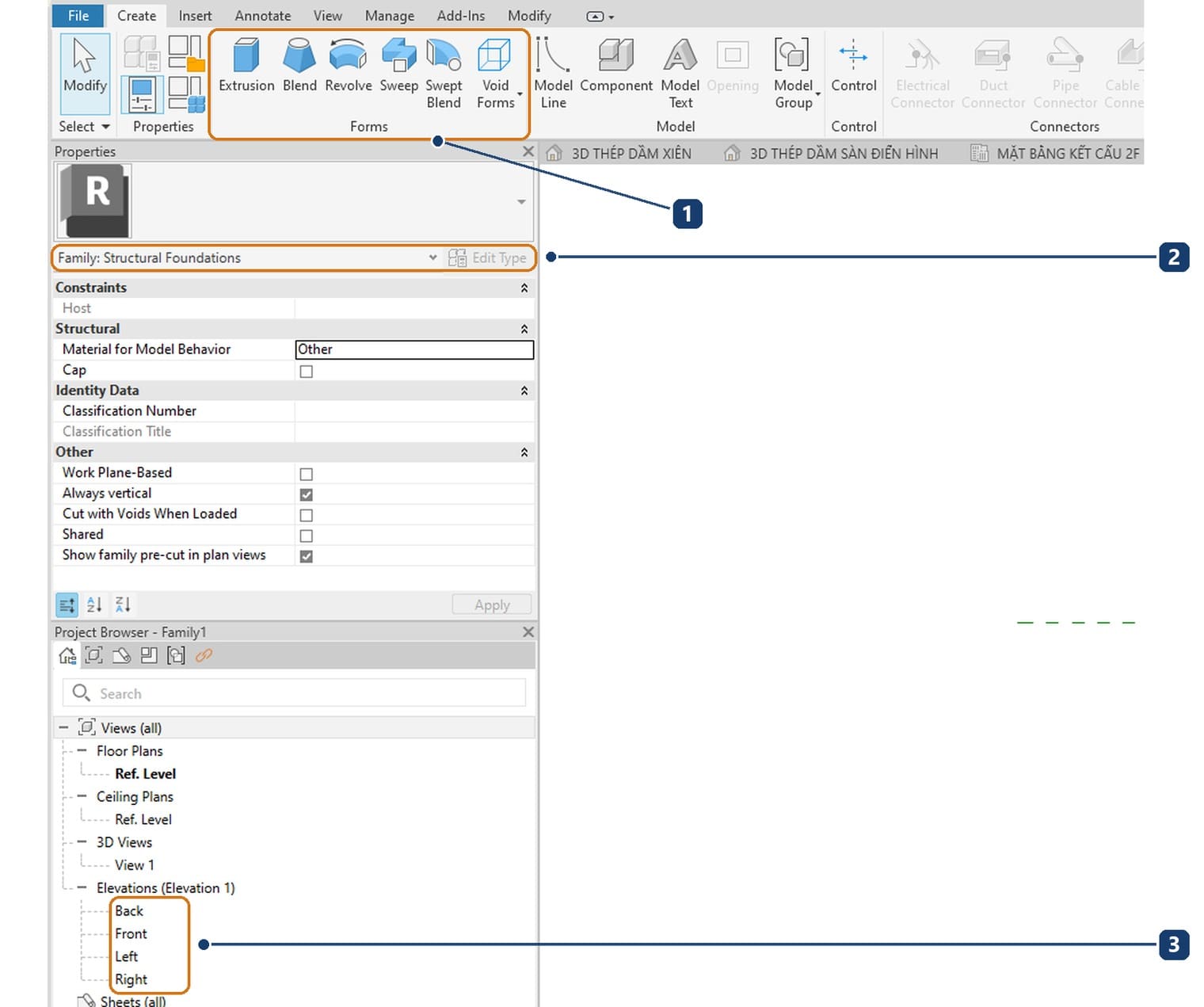Select the Revolve form tool
The image size is (1204, 1007).
pyautogui.click(x=348, y=67)
